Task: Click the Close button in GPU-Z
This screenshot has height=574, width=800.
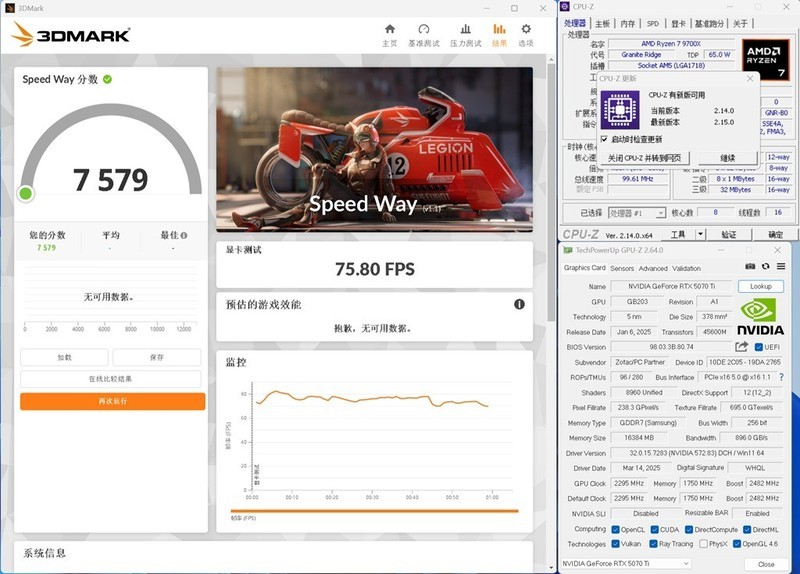Action: [766, 564]
